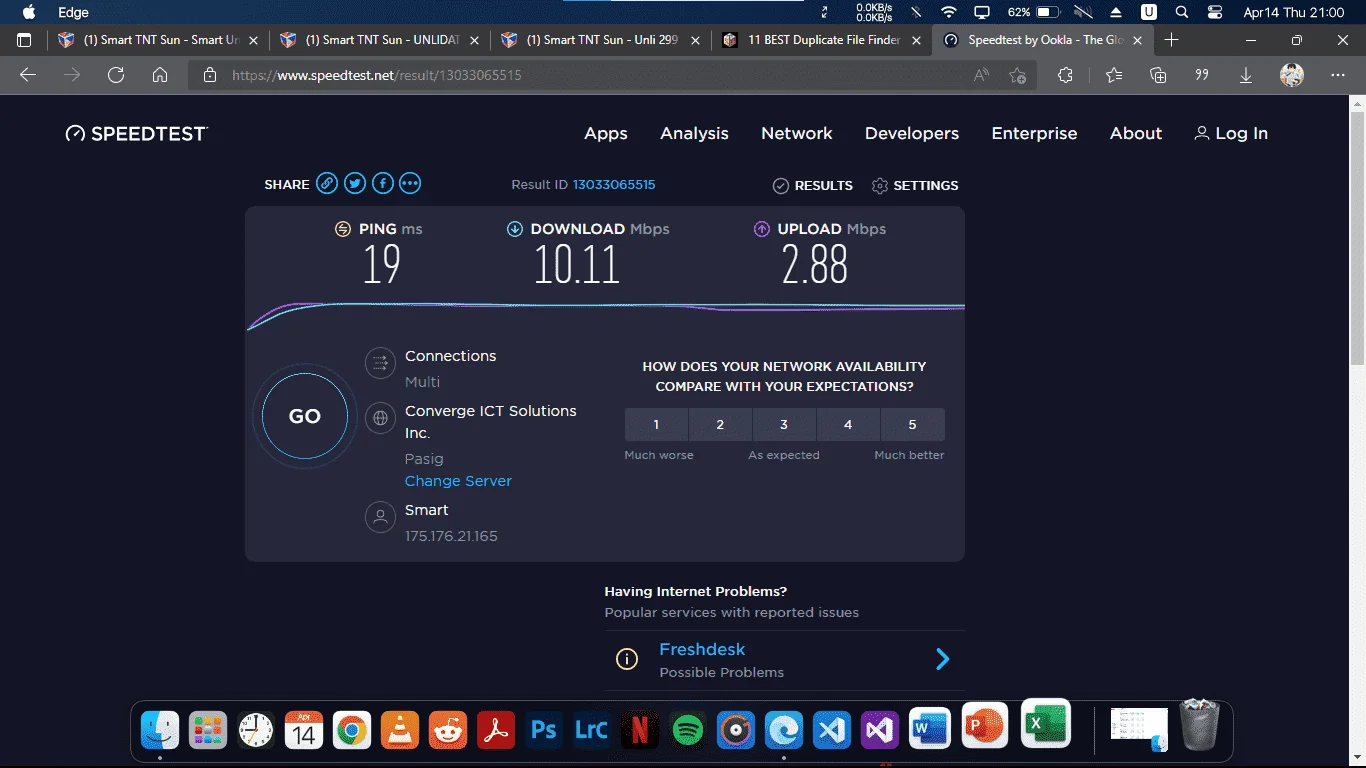Viewport: 1366px width, 768px height.
Task: Expand the Freshdesk problems chevron
Action: coord(942,659)
